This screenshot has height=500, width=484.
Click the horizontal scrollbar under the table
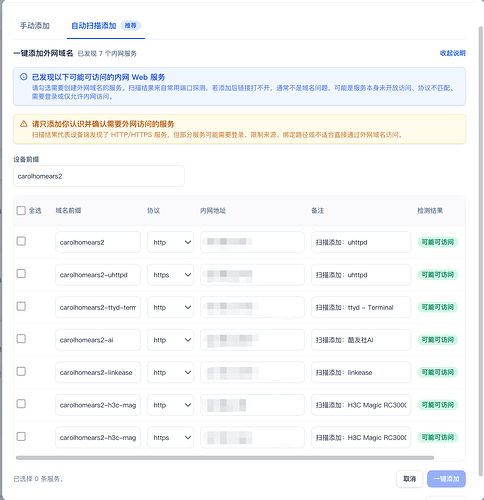225,458
